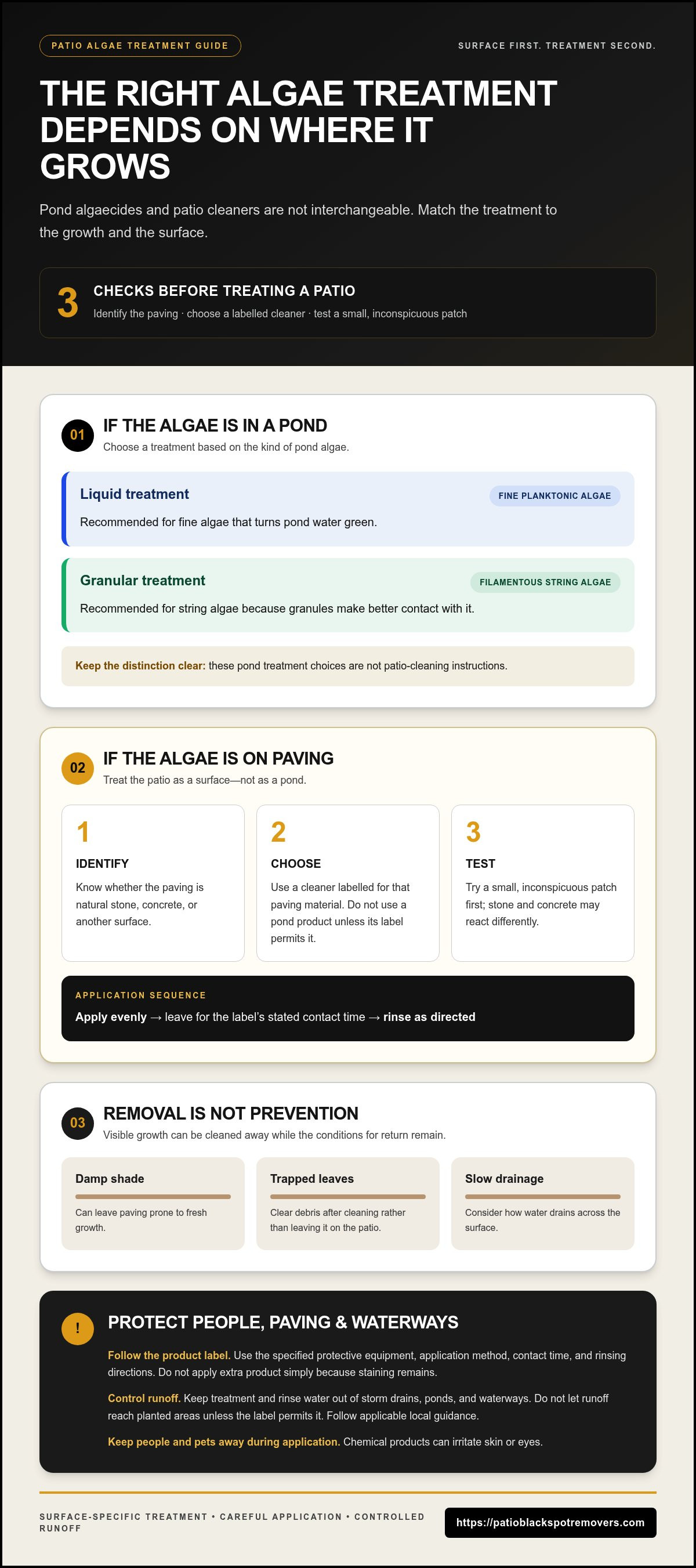
Task: Select the Fine Planktonic Algae tag
Action: [554, 495]
